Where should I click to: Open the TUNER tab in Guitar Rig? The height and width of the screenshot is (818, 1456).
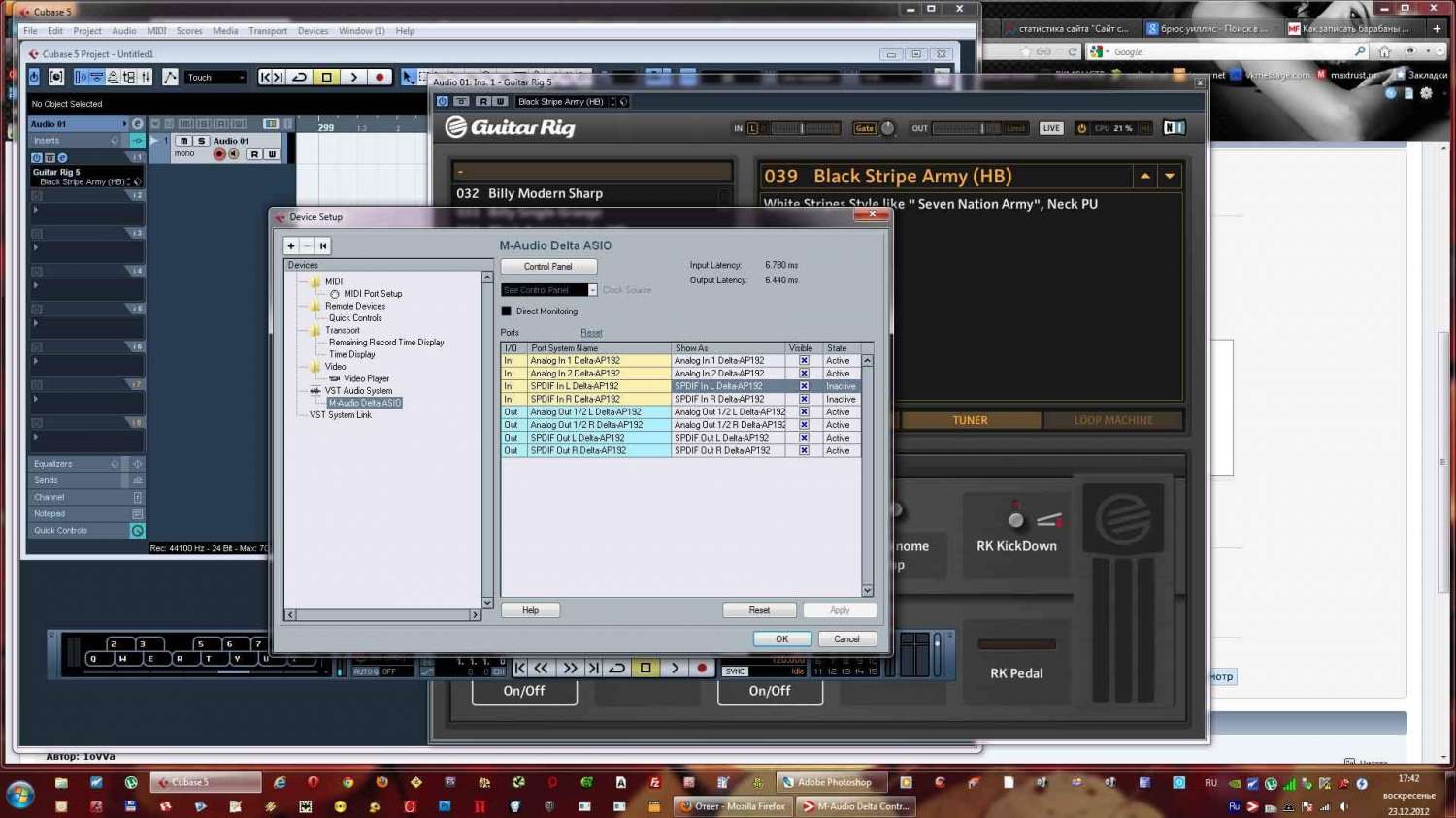[970, 421]
